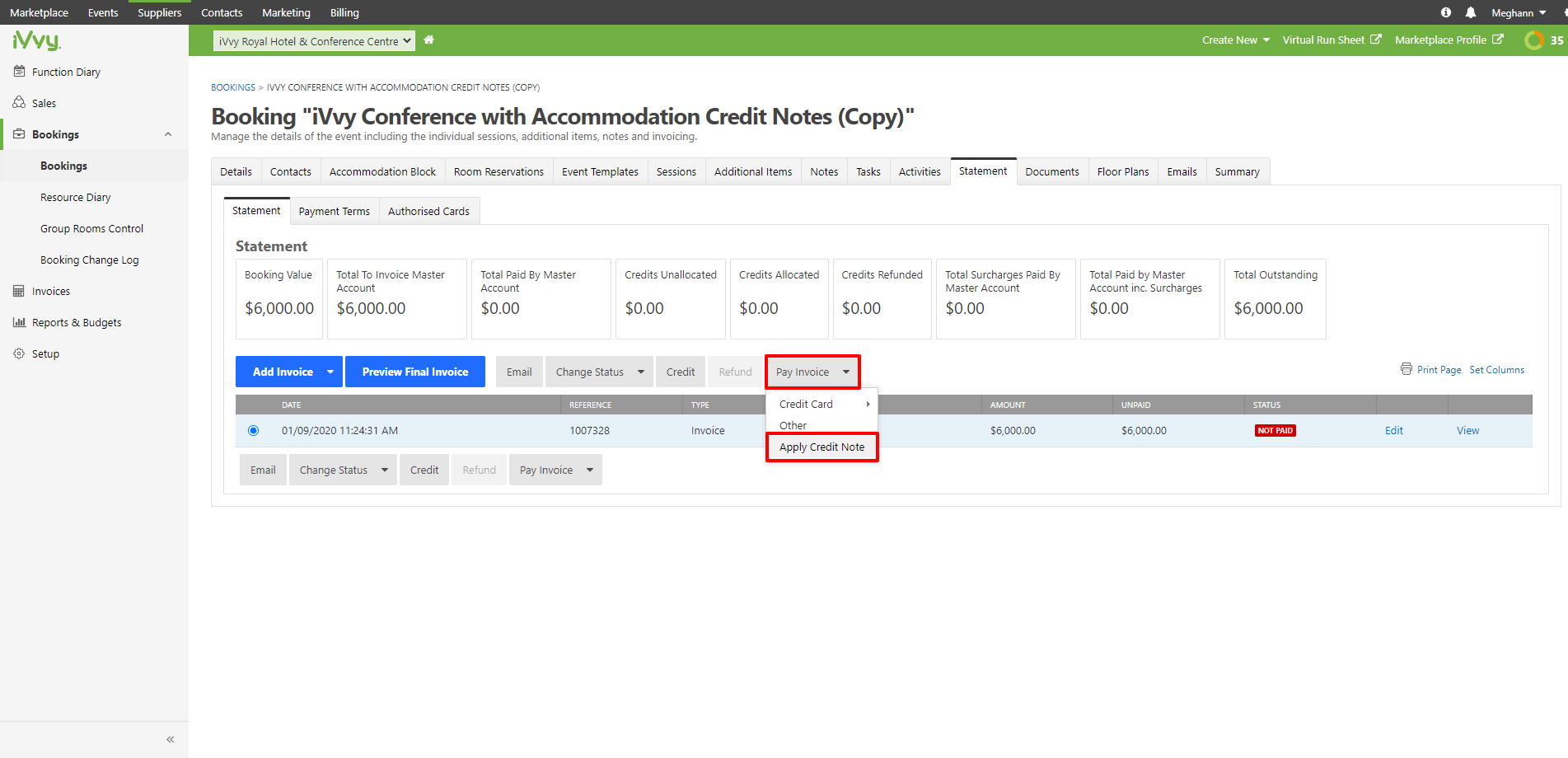Image resolution: width=1568 pixels, height=758 pixels.
Task: Click the View link for invoice 1007328
Action: click(x=1467, y=430)
